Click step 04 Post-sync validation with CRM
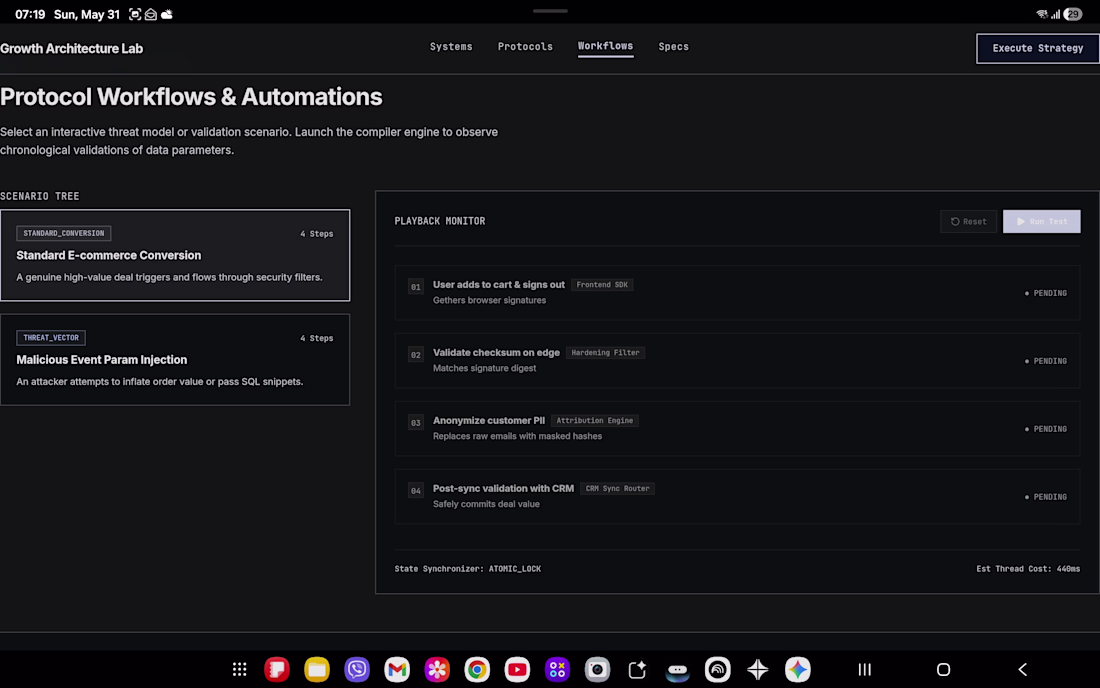1100x688 pixels. [x=737, y=497]
